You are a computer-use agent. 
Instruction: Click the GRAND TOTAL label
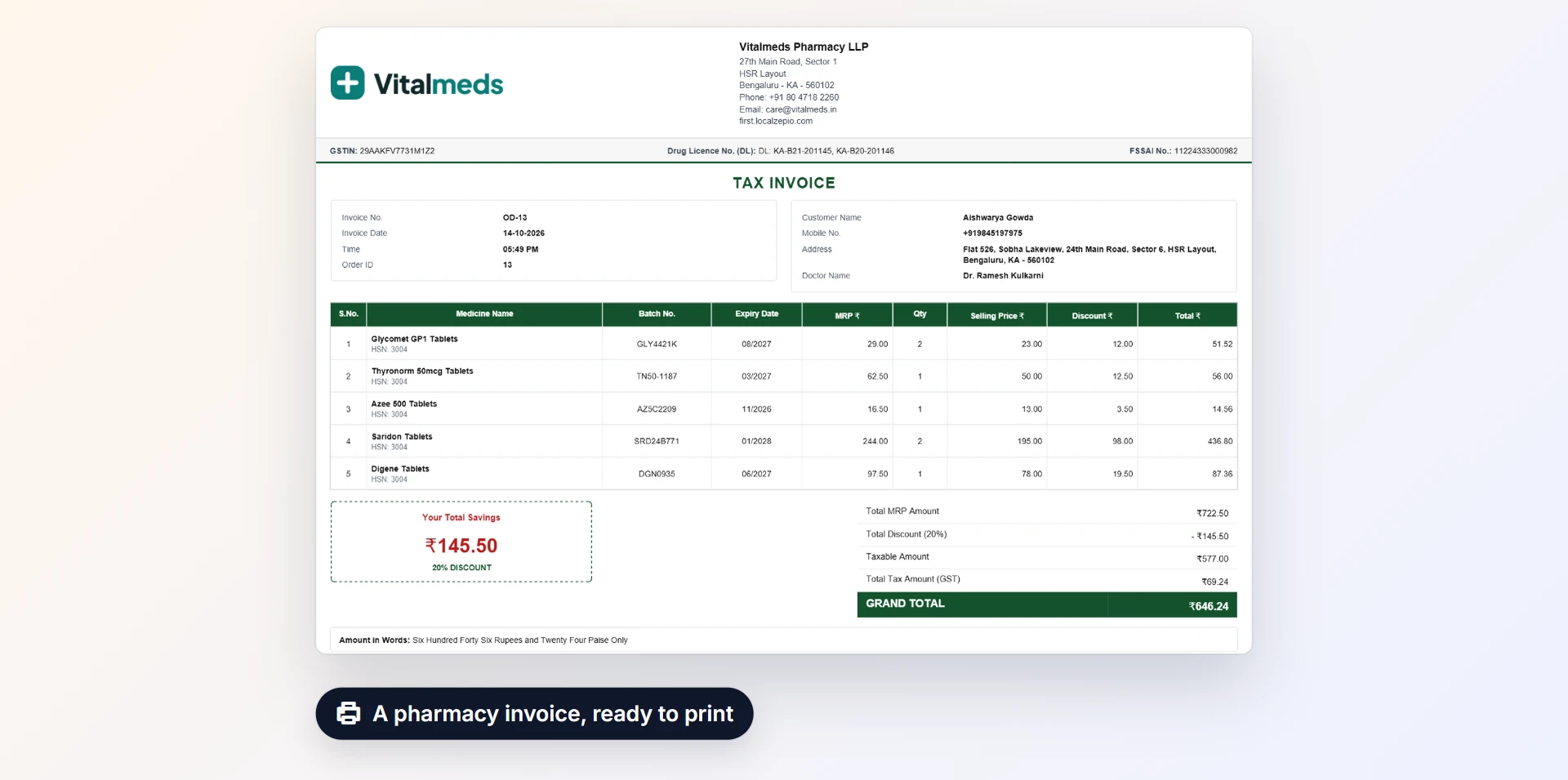click(x=905, y=604)
